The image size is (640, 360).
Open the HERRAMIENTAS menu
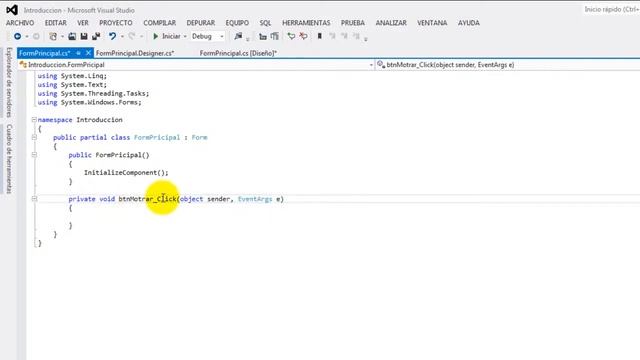click(x=306, y=23)
